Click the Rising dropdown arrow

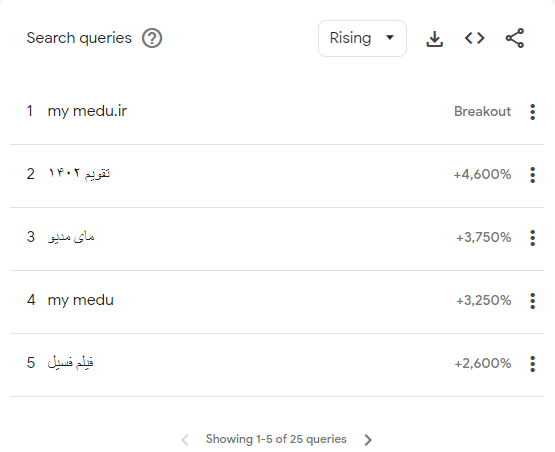(x=390, y=38)
